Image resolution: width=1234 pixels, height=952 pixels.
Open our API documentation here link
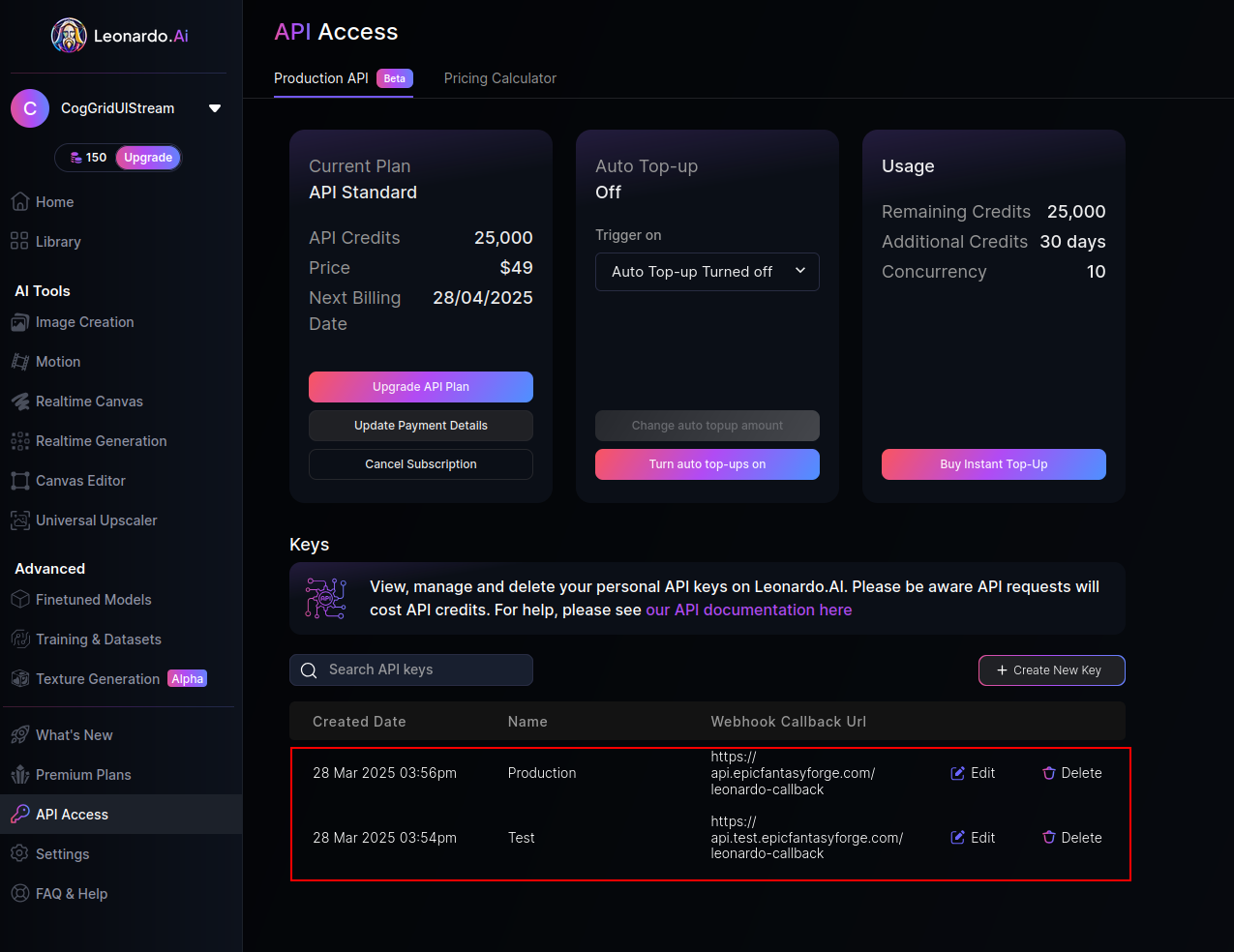[x=749, y=610]
